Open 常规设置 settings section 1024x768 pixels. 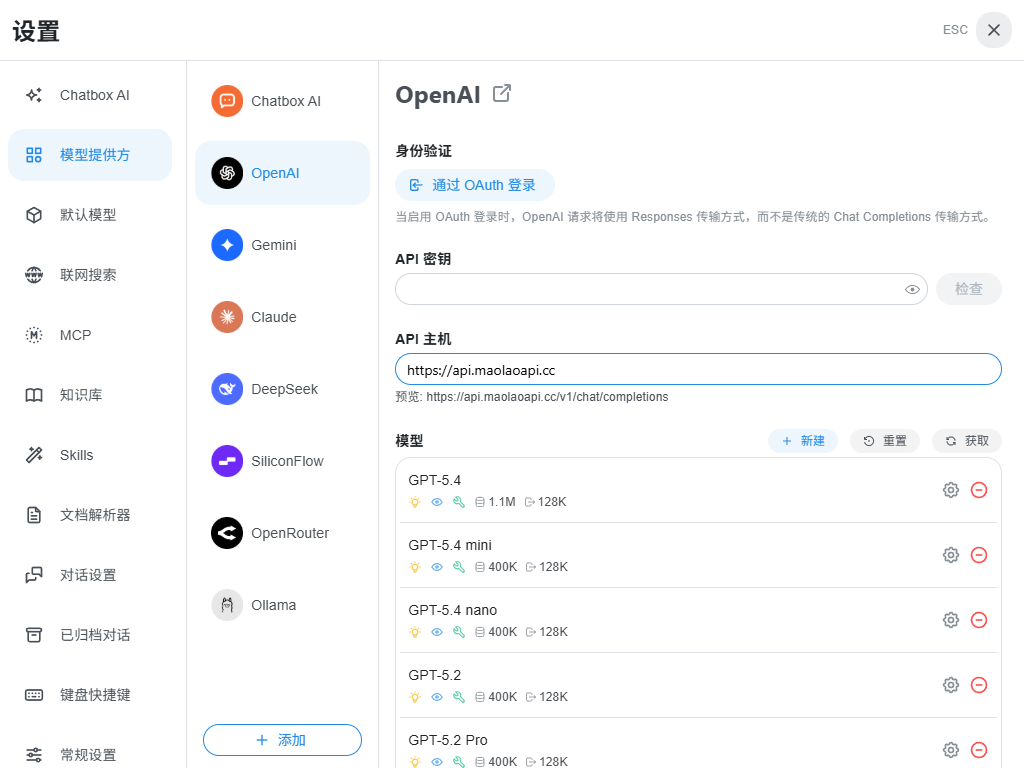pos(89,755)
